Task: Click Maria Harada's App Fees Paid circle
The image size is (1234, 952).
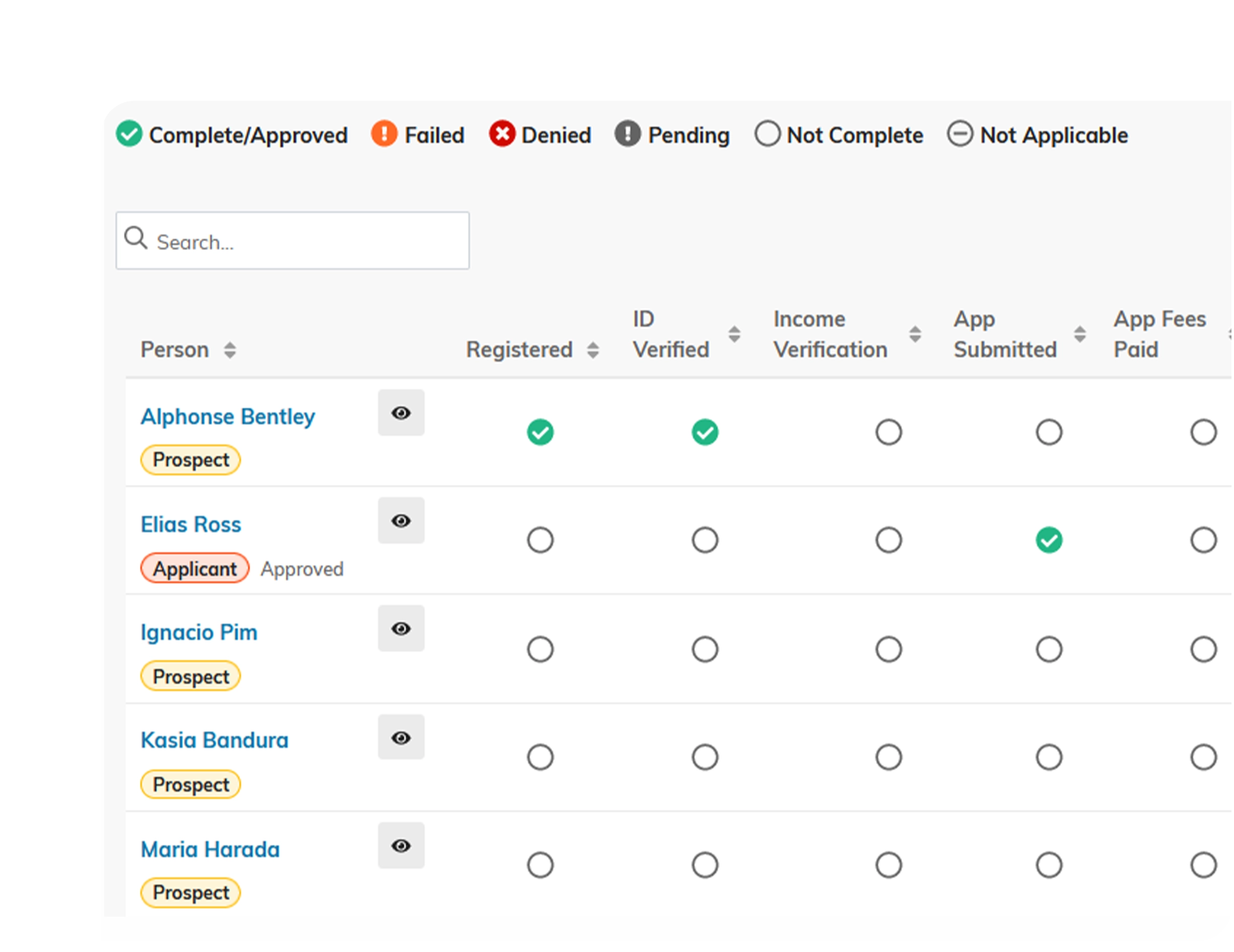Action: coord(1203,865)
